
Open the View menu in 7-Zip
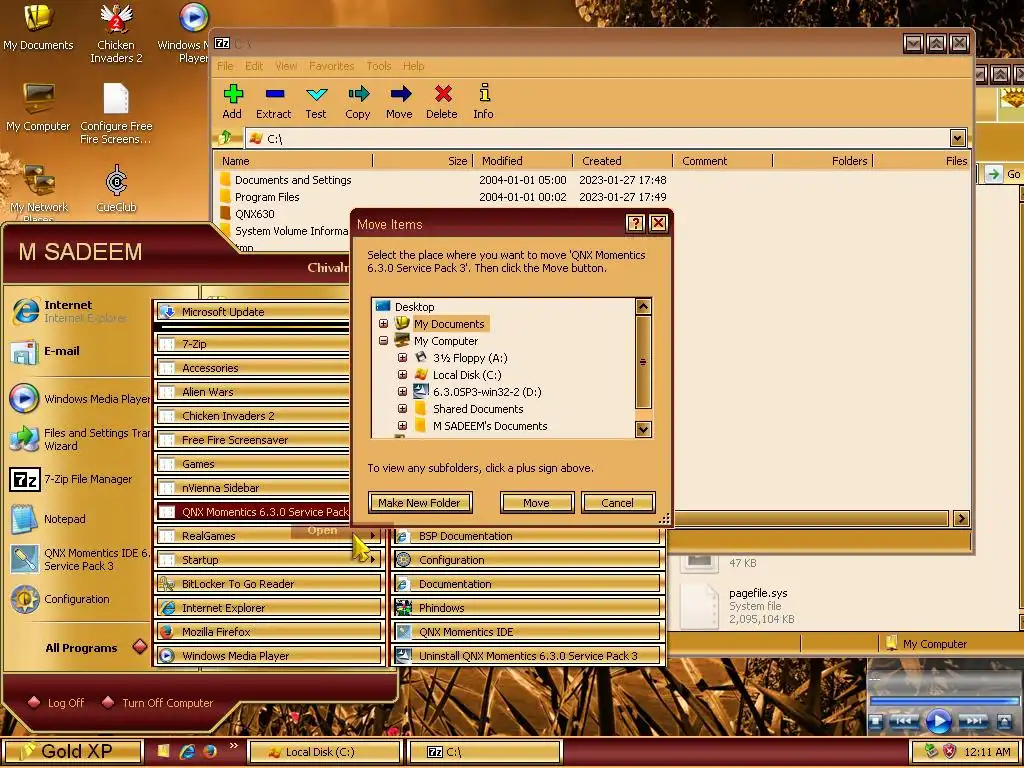[x=286, y=66]
